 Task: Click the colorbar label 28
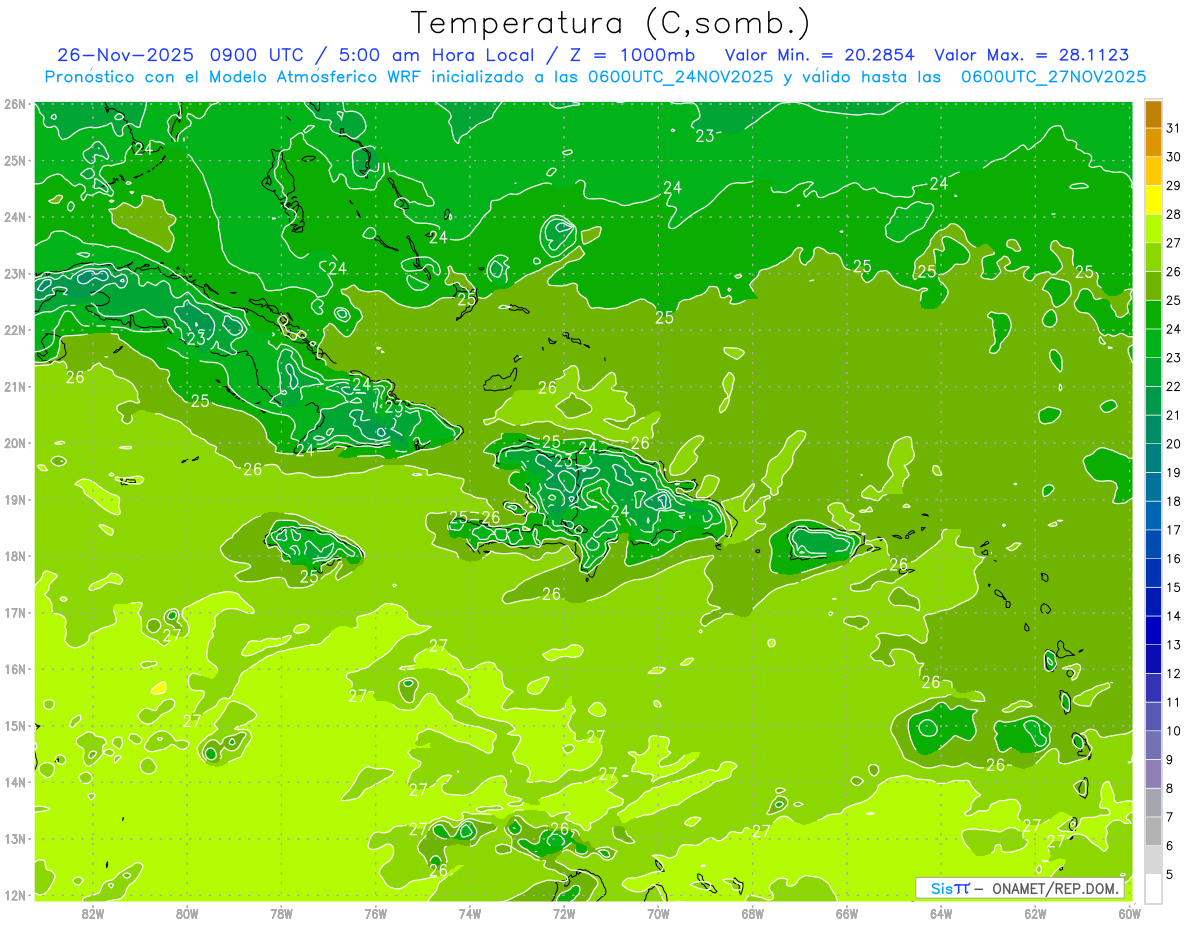(x=1173, y=214)
